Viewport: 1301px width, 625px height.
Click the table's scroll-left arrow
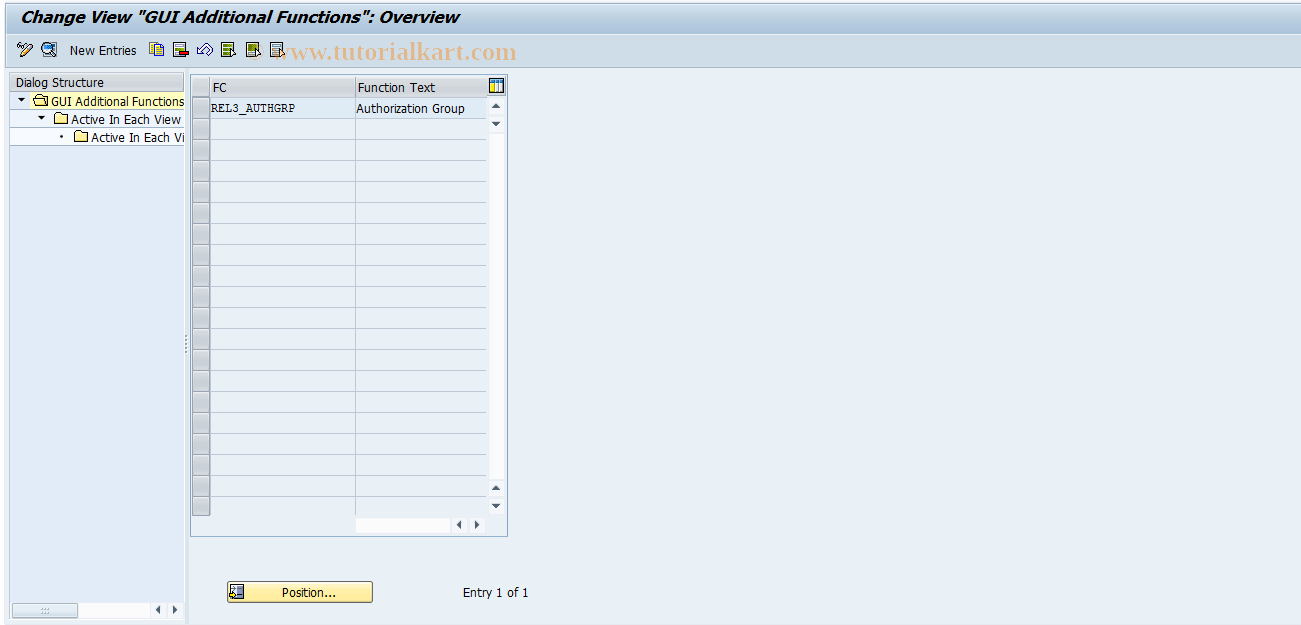(x=460, y=524)
